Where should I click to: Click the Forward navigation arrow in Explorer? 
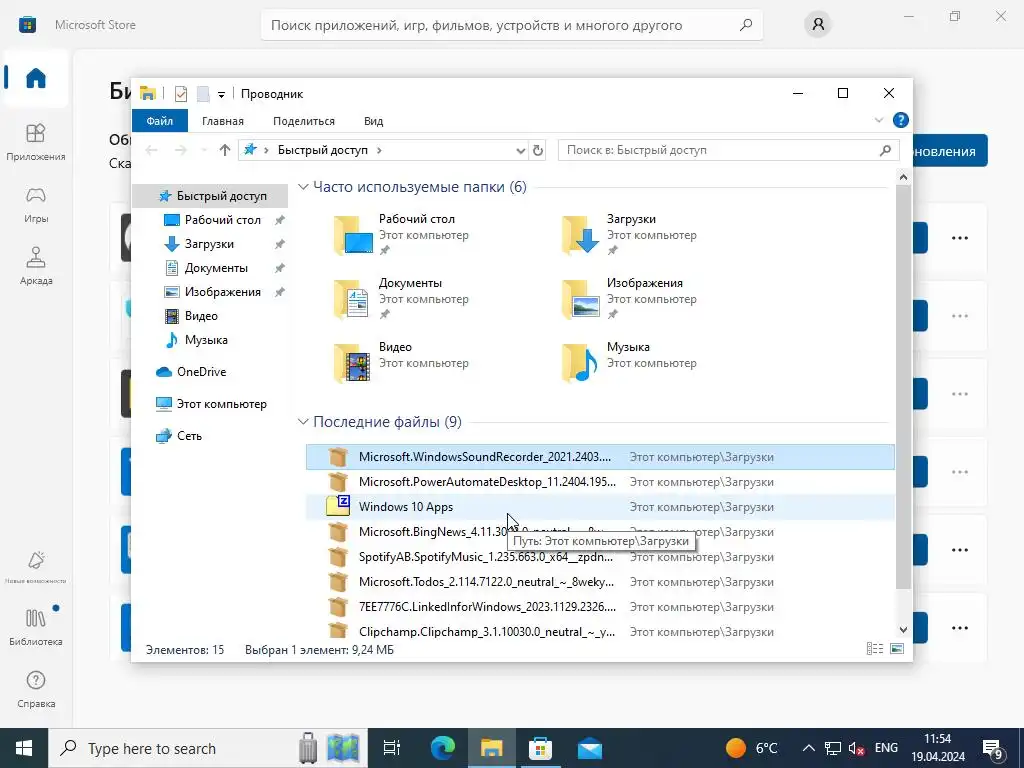point(180,150)
